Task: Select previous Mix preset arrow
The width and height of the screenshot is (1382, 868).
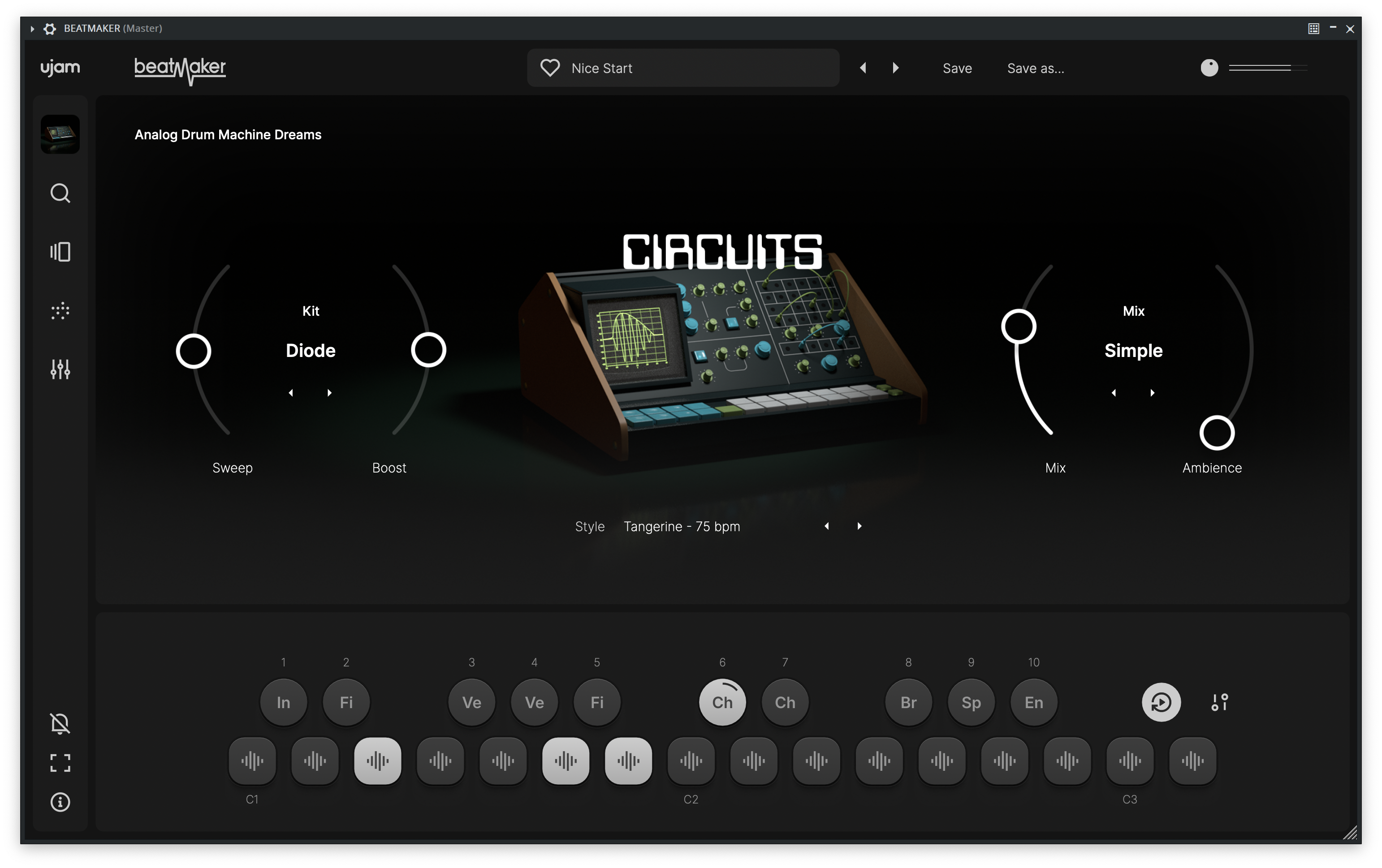Action: [1114, 393]
